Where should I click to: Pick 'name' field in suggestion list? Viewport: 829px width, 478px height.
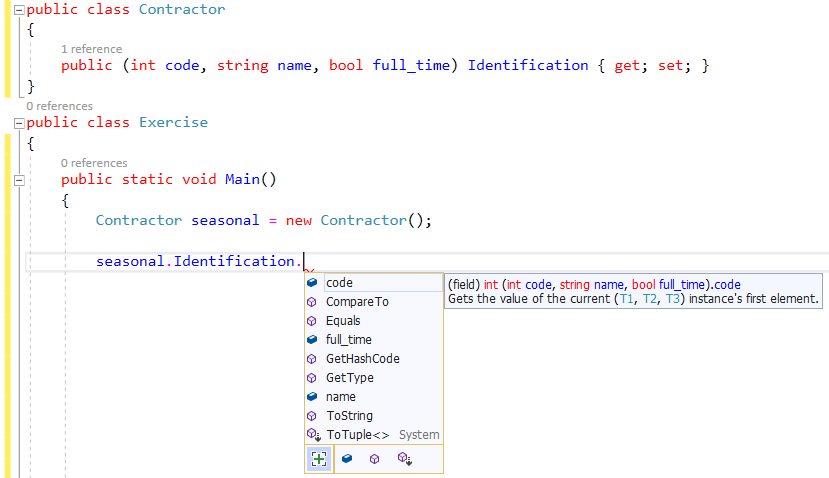[x=340, y=397]
